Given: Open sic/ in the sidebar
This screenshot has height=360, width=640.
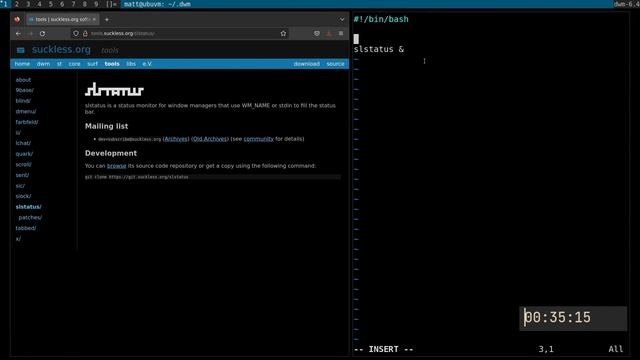Looking at the screenshot, I should tap(20, 185).
